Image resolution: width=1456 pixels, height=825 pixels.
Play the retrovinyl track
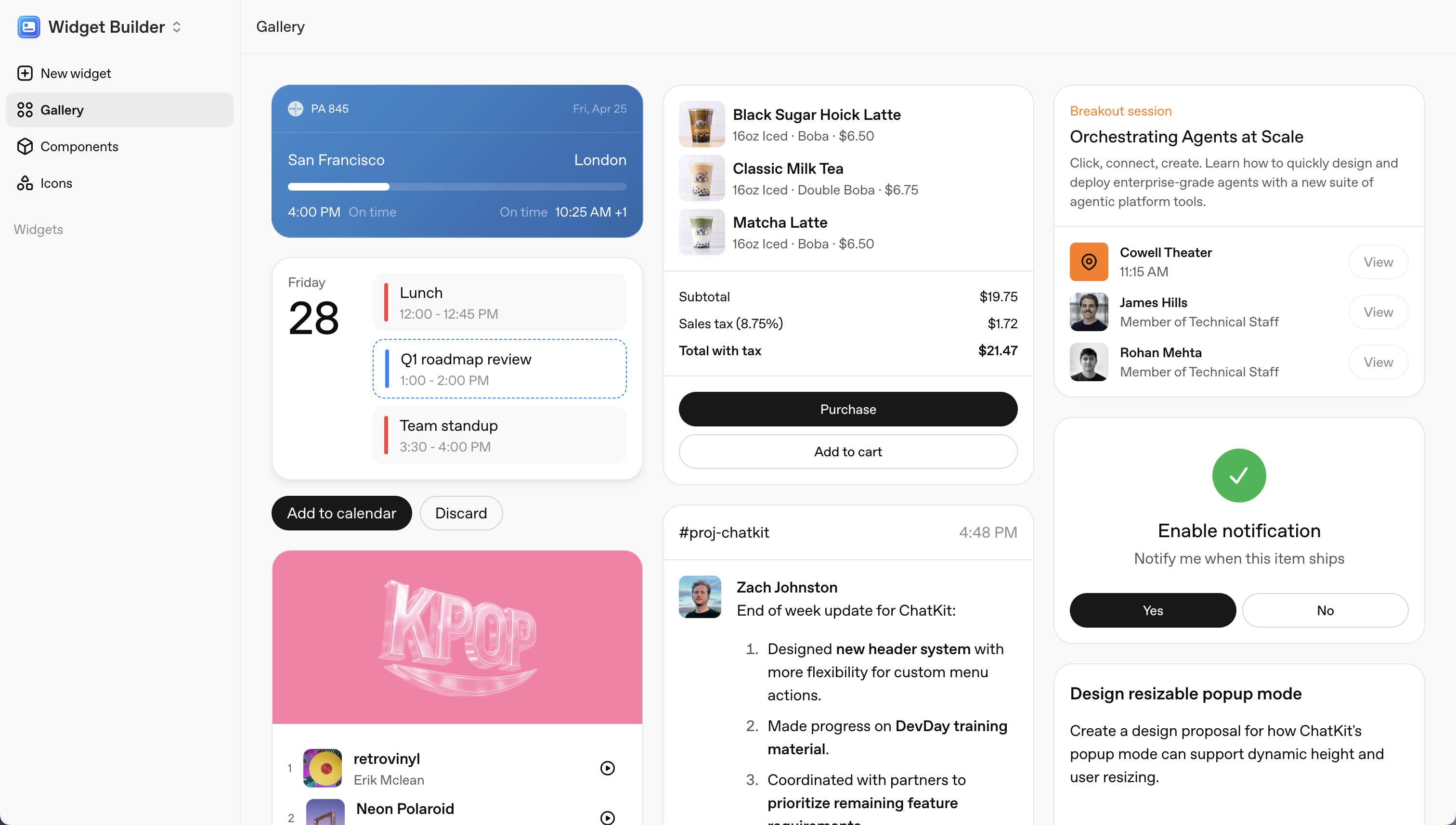tap(607, 767)
